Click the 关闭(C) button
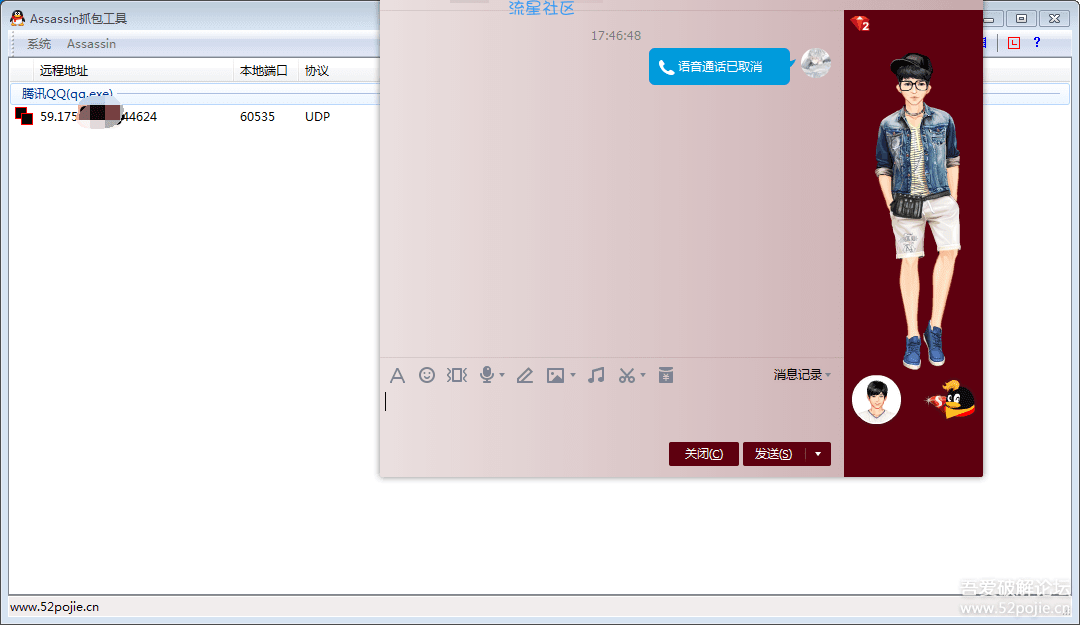 point(704,454)
